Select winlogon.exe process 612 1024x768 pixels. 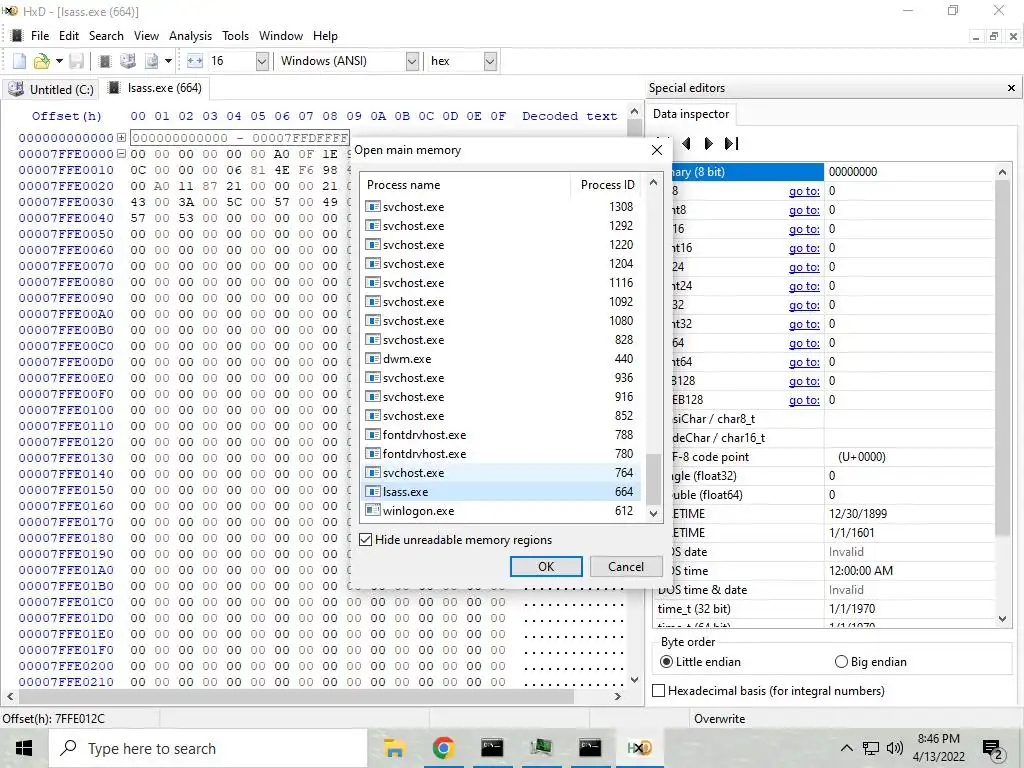click(x=501, y=511)
